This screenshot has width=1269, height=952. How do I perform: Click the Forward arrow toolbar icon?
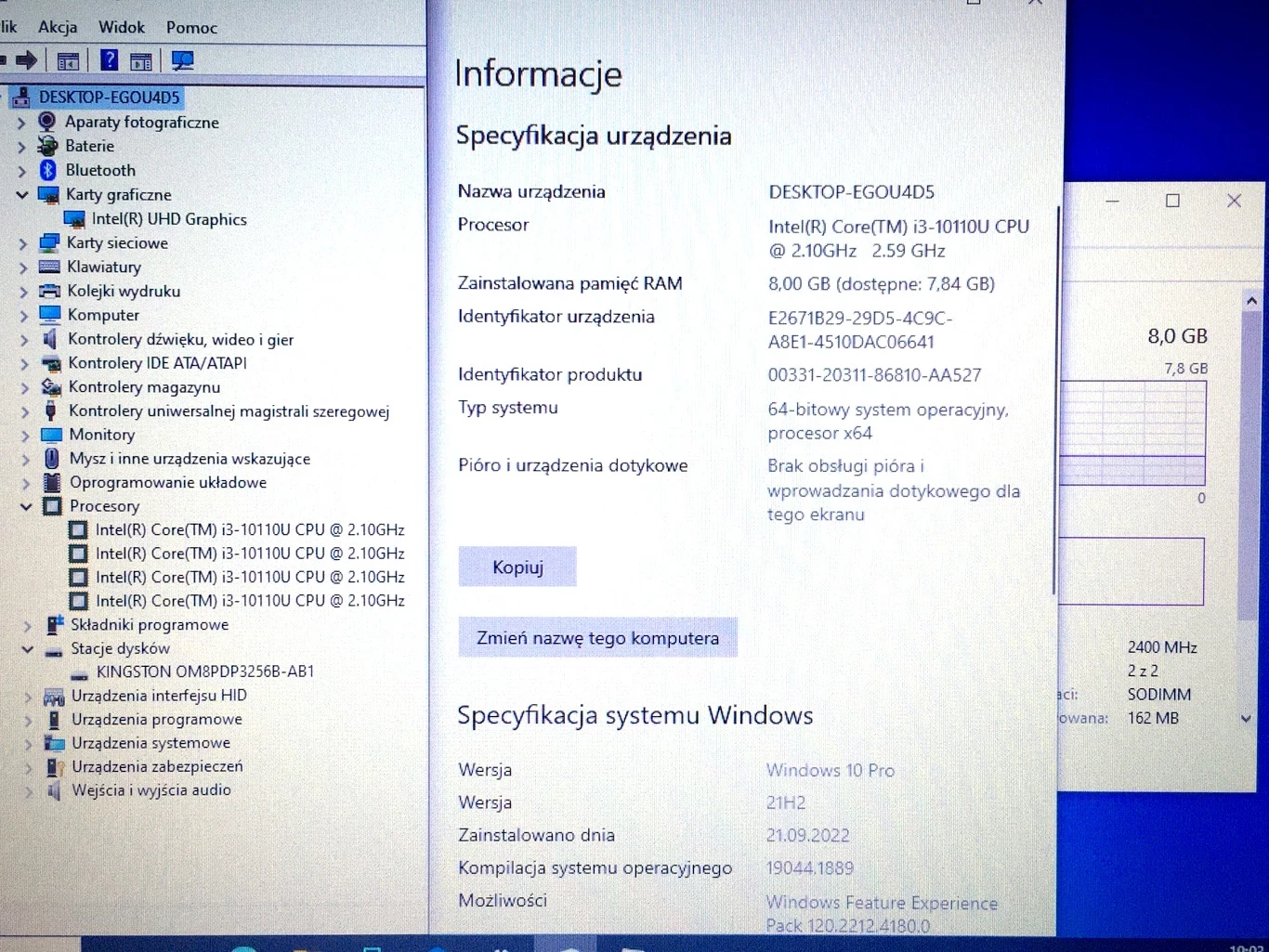26,60
